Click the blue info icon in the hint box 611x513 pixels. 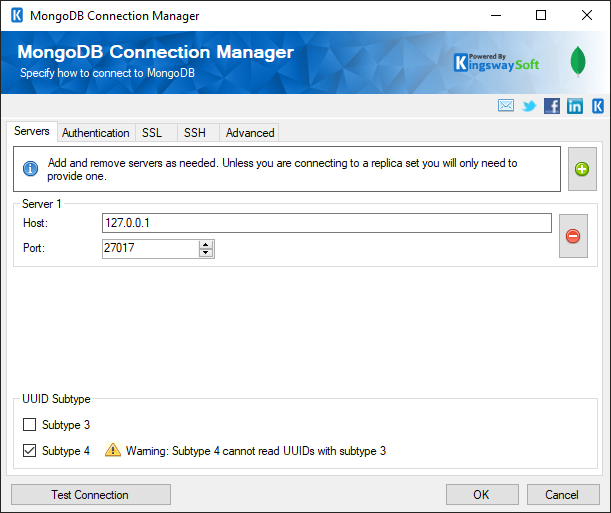point(30,169)
